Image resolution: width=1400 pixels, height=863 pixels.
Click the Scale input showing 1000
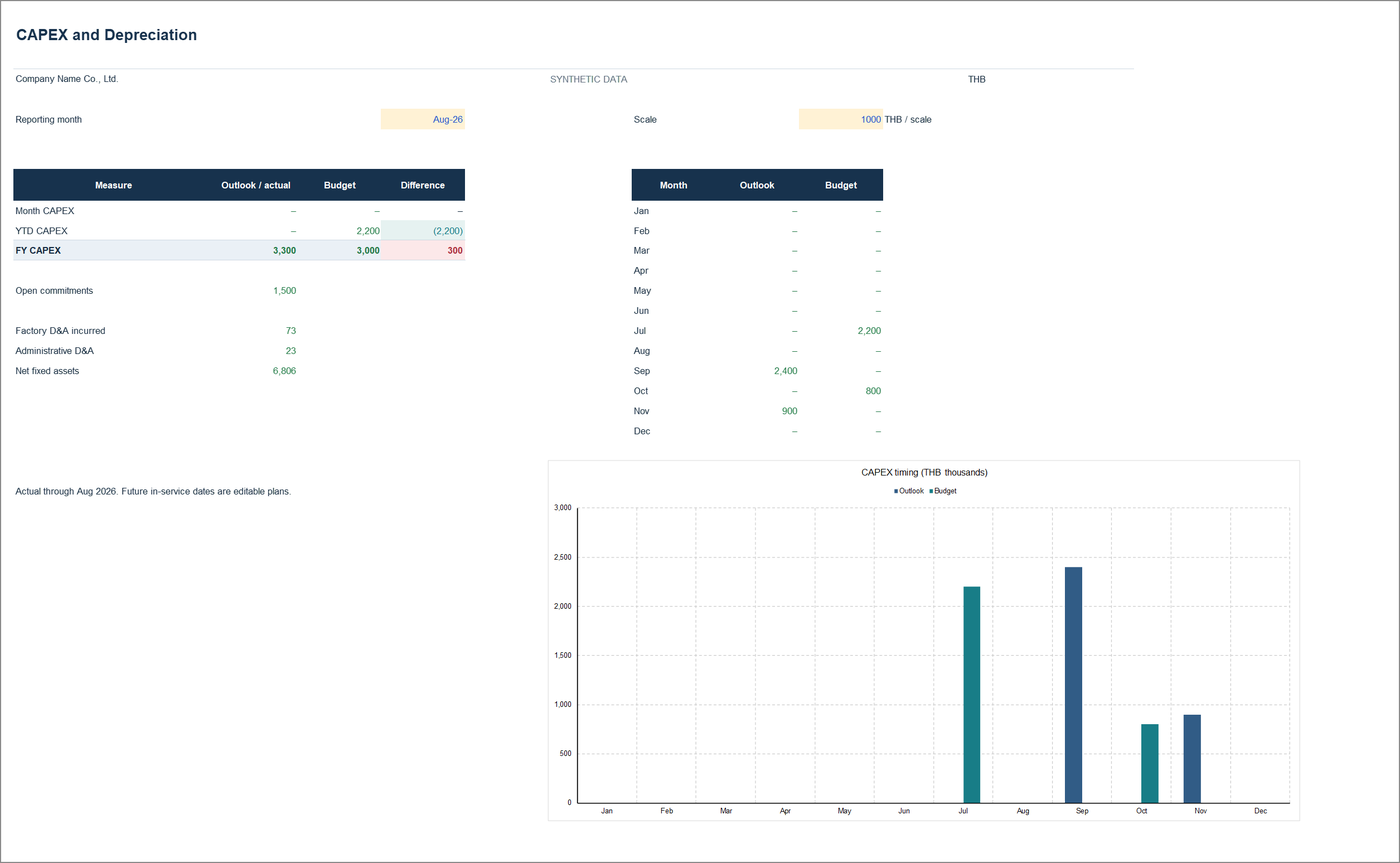pyautogui.click(x=840, y=119)
